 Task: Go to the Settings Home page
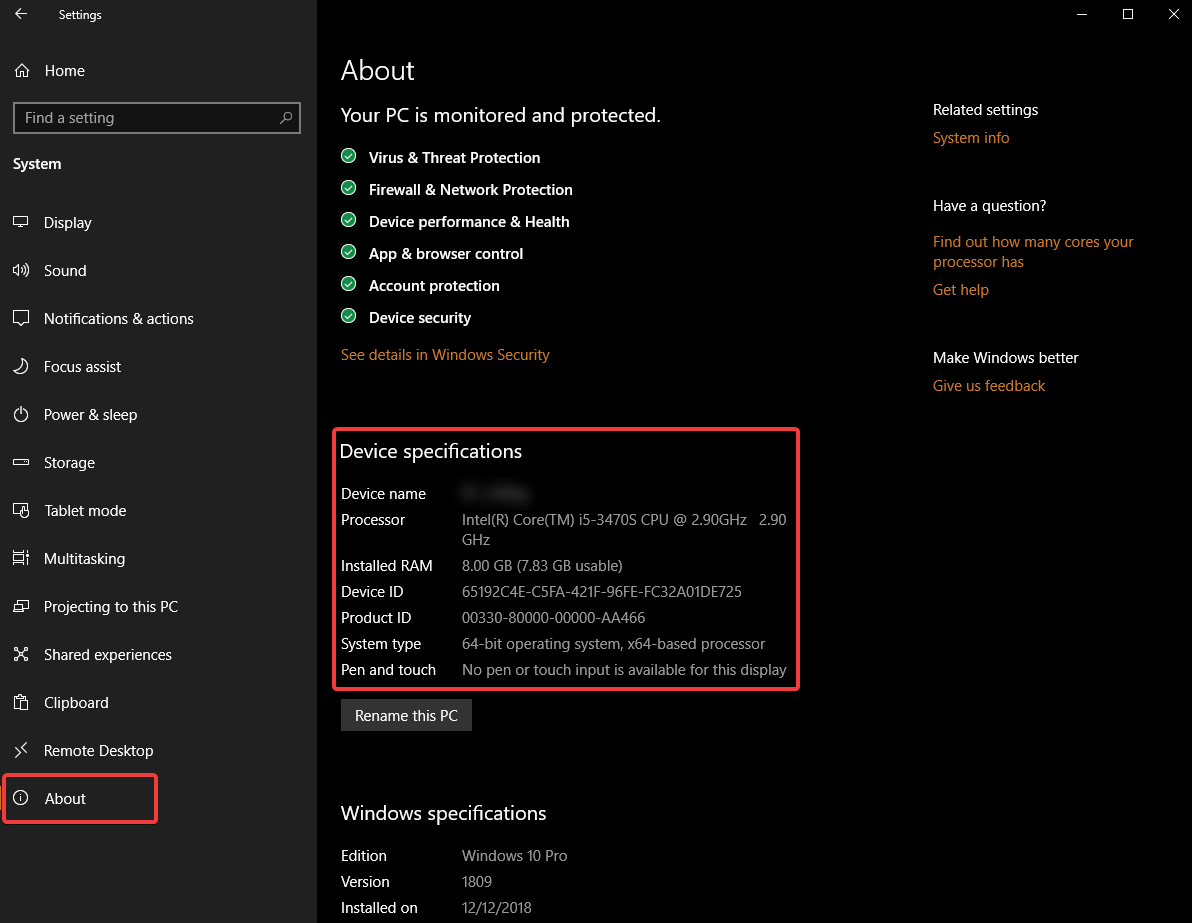click(x=64, y=71)
